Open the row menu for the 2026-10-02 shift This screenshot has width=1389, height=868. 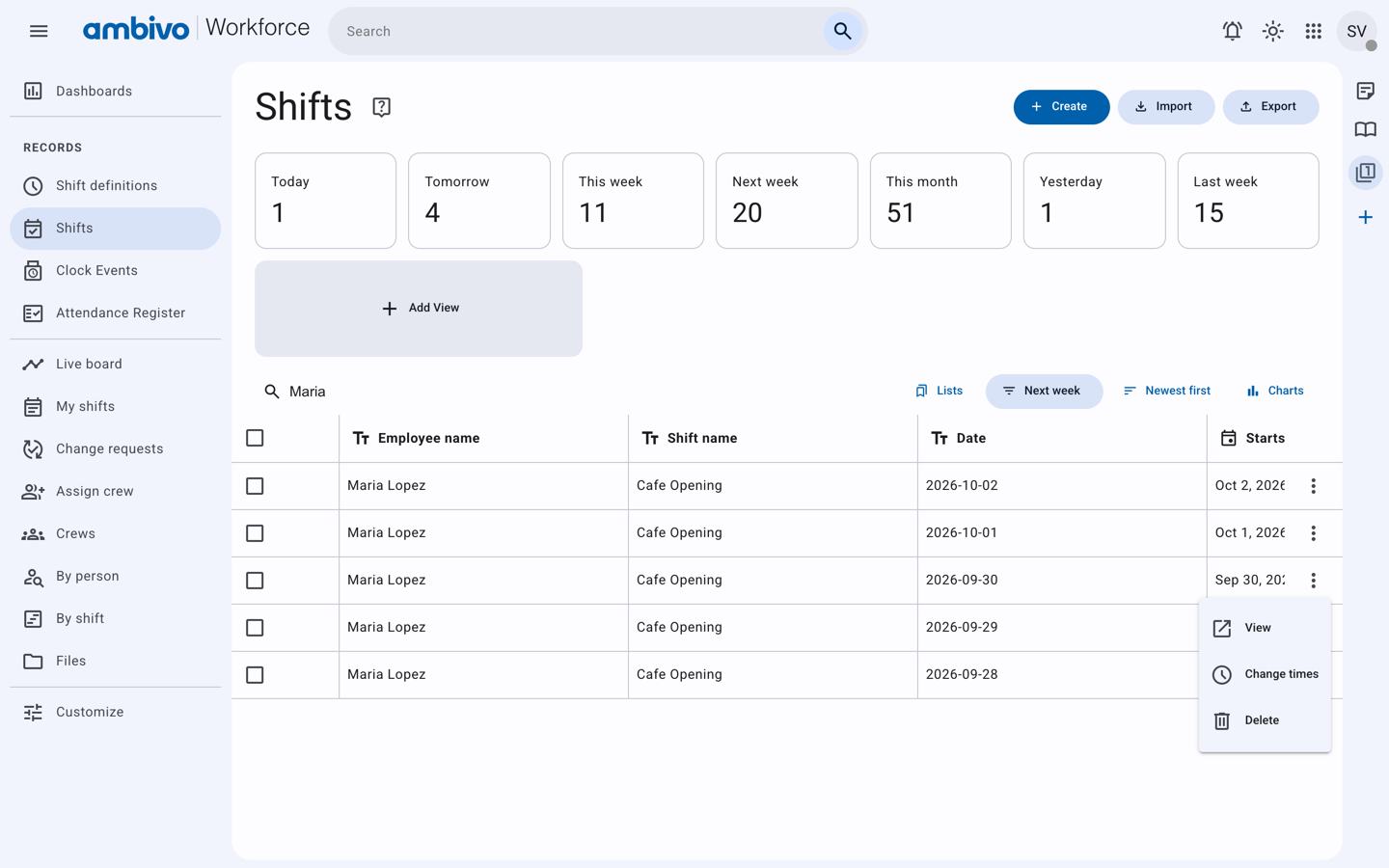pos(1313,486)
